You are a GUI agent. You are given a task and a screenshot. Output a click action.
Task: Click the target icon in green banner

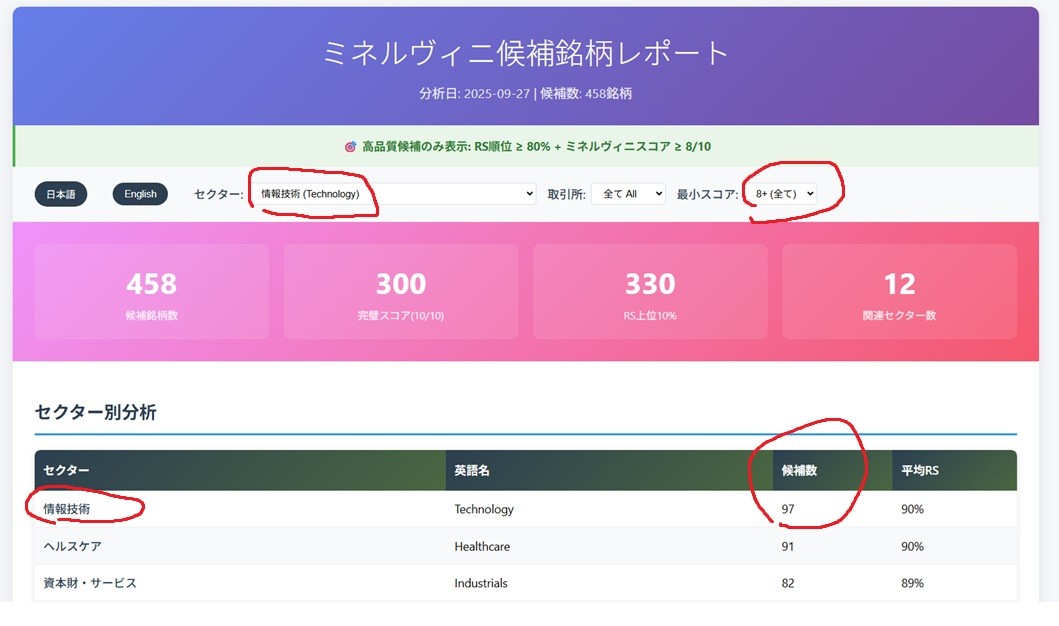pyautogui.click(x=350, y=147)
